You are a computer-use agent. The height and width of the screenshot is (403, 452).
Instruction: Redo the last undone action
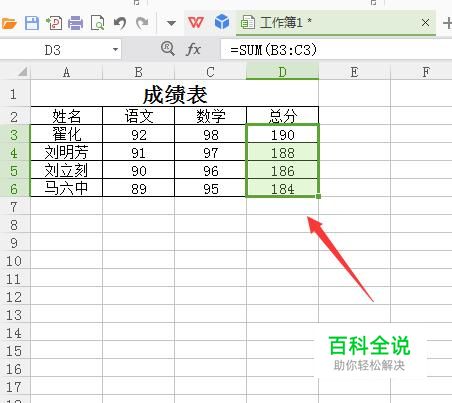point(142,23)
